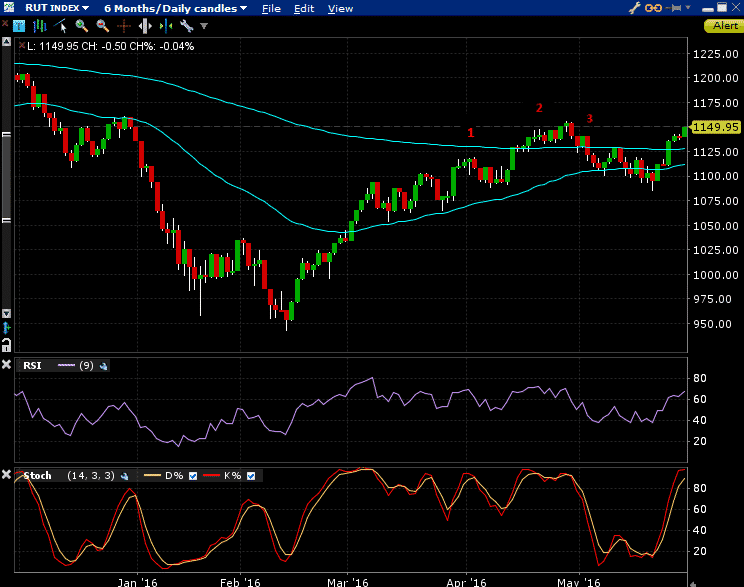The width and height of the screenshot is (744, 587).
Task: Click the chart app icon in title bar
Action: tap(8, 8)
